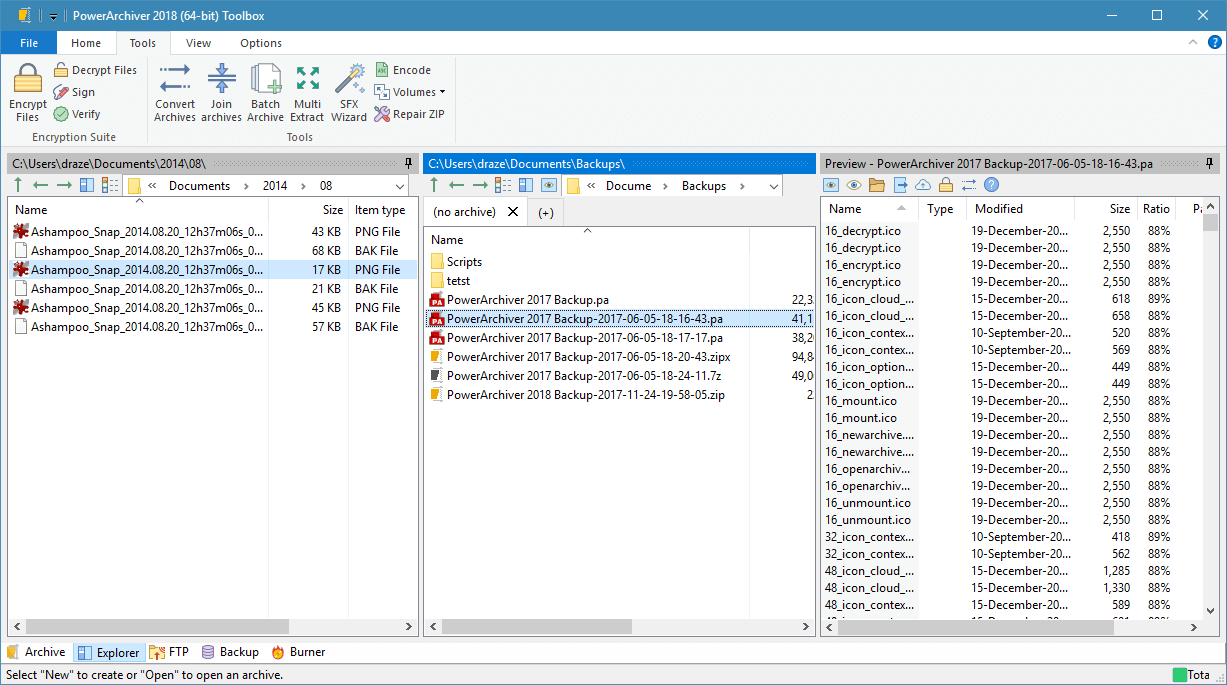This screenshot has height=685, width=1227.
Task: Click the Encode tool
Action: 403,70
